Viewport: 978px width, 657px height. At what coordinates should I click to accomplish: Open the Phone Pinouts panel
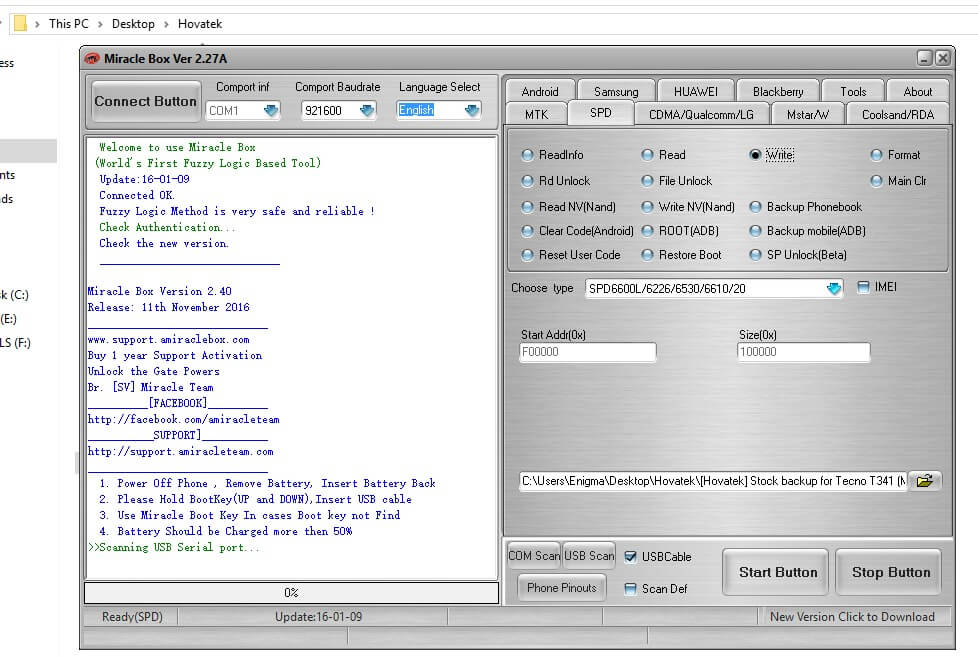tap(561, 588)
